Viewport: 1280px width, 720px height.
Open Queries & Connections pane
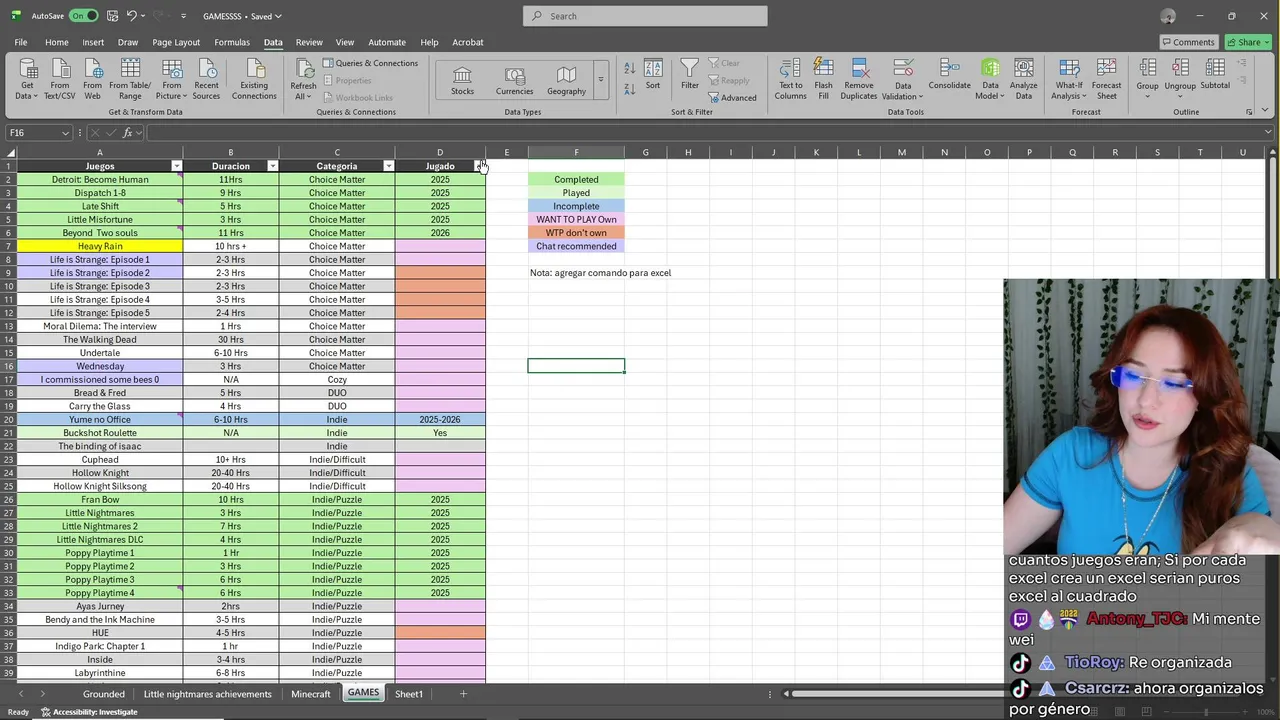click(370, 63)
